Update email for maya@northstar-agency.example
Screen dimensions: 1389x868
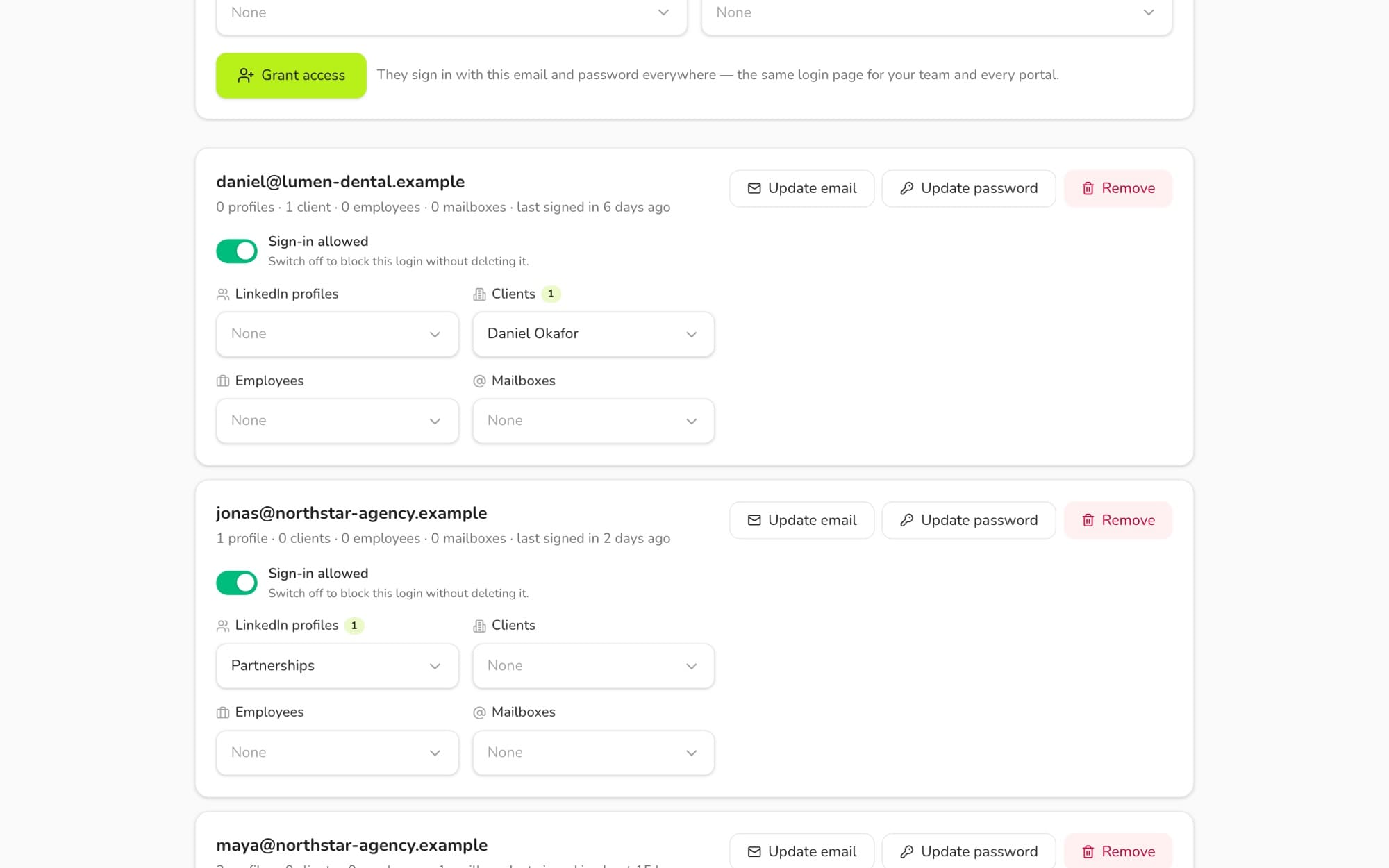[x=801, y=851]
